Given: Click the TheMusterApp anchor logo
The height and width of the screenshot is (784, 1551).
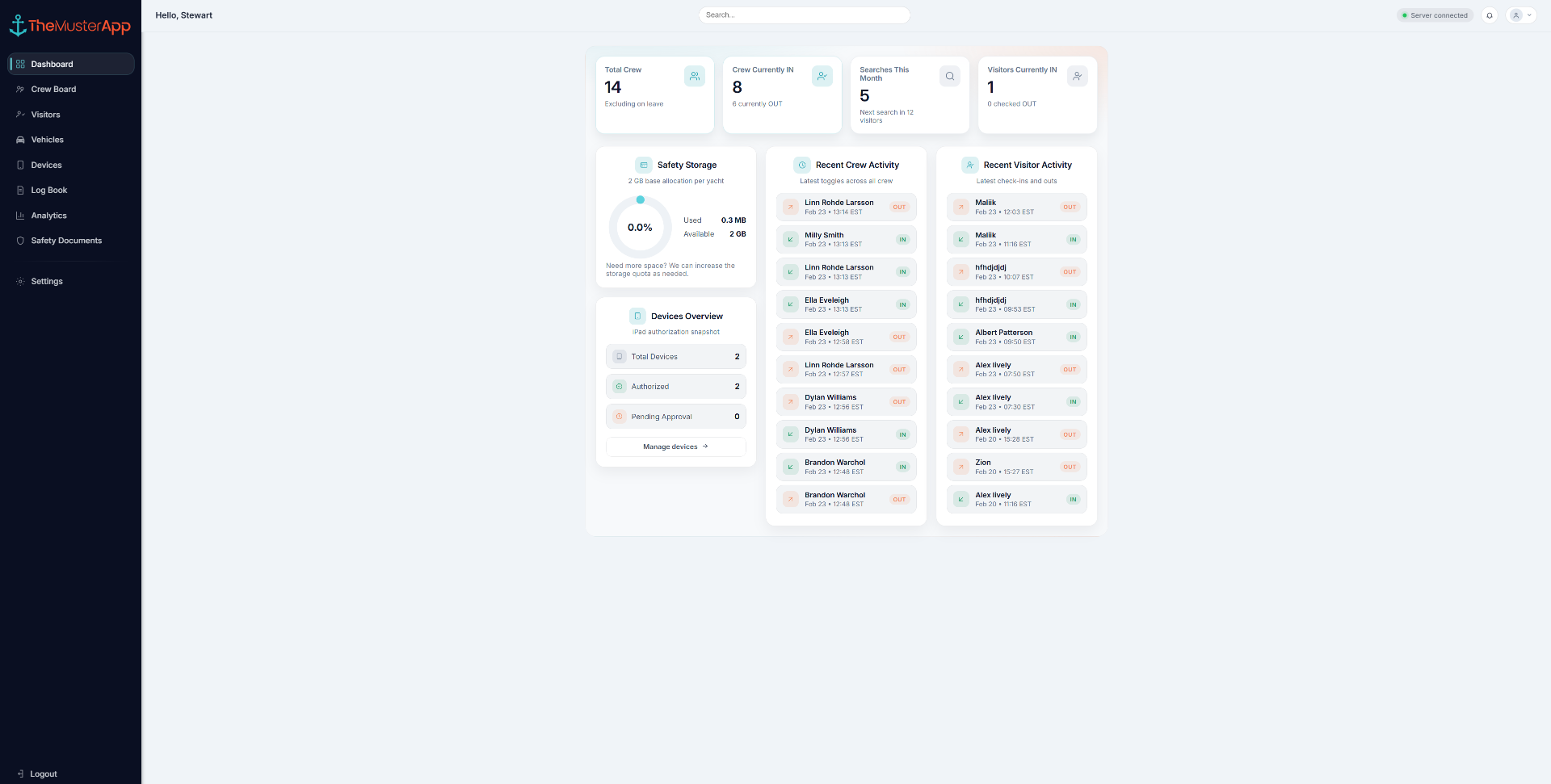Looking at the screenshot, I should pyautogui.click(x=18, y=24).
